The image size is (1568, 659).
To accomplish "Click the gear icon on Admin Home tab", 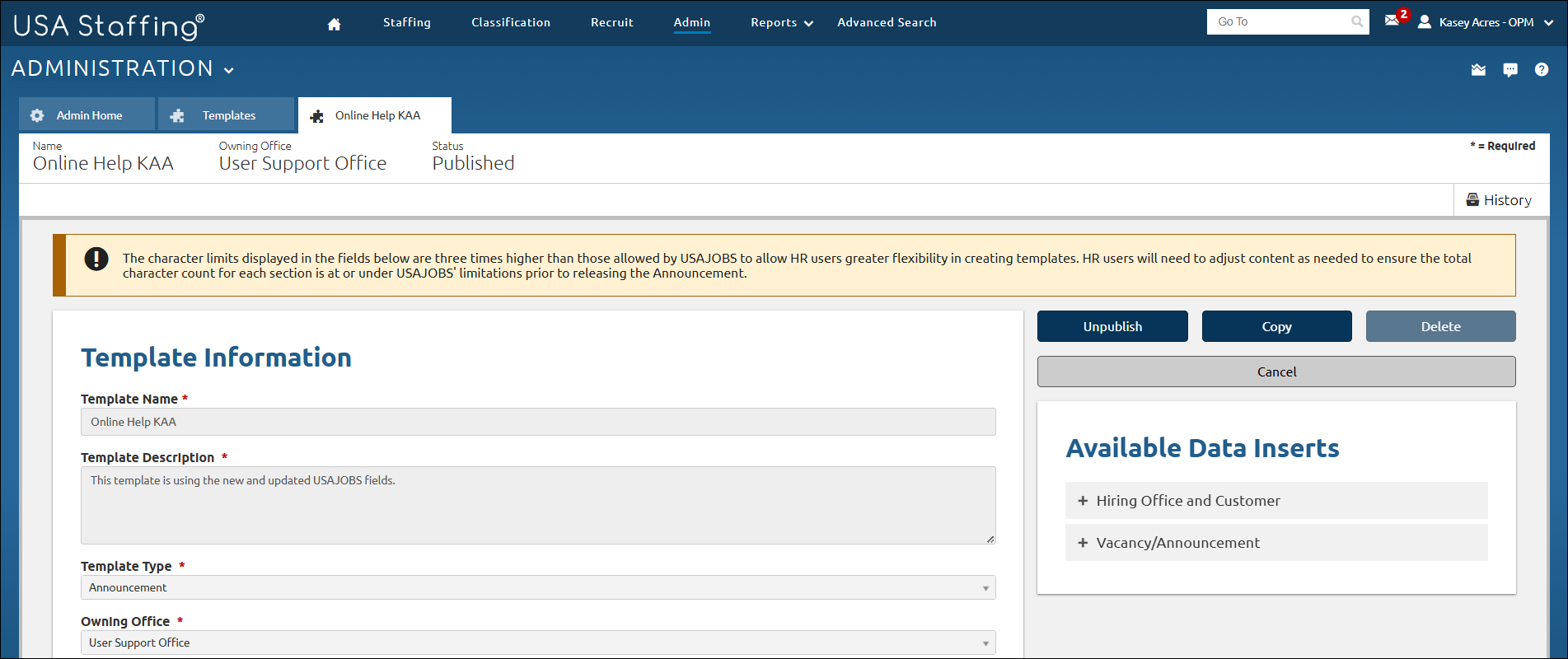I will pos(37,115).
